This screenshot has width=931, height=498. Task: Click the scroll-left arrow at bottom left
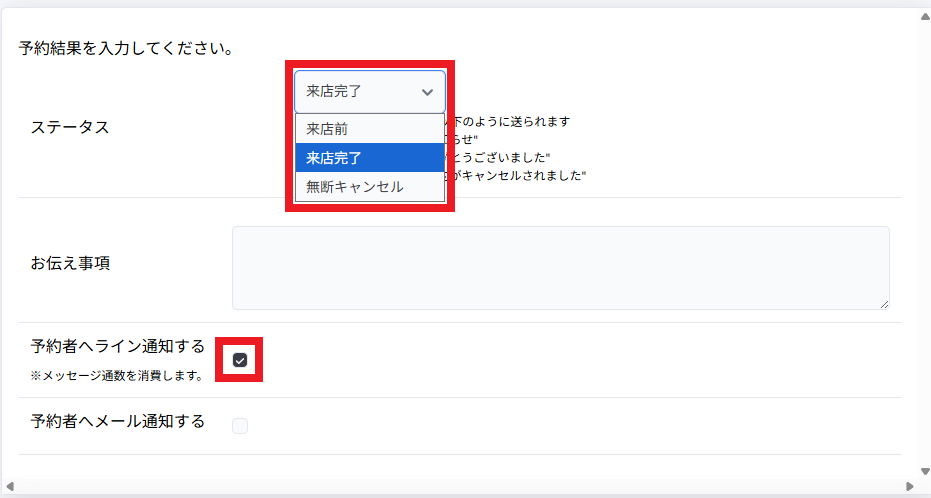10,487
